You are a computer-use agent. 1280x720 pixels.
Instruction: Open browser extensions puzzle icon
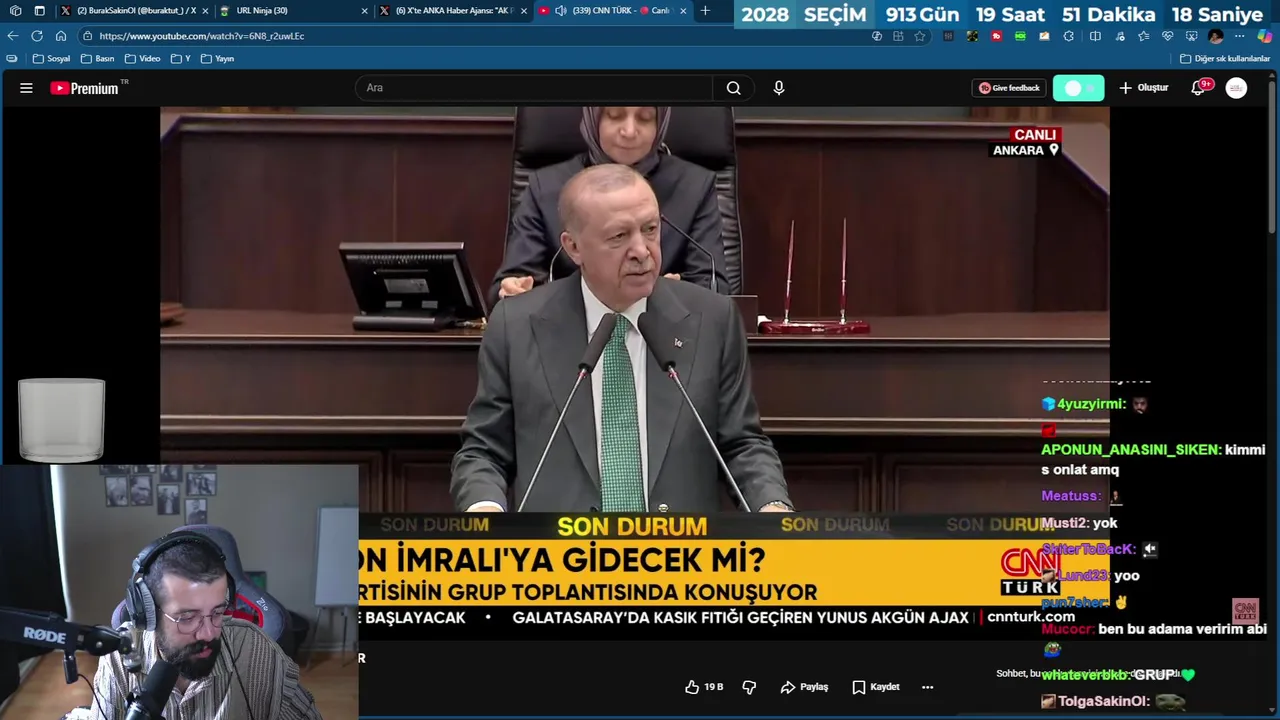coord(1068,36)
